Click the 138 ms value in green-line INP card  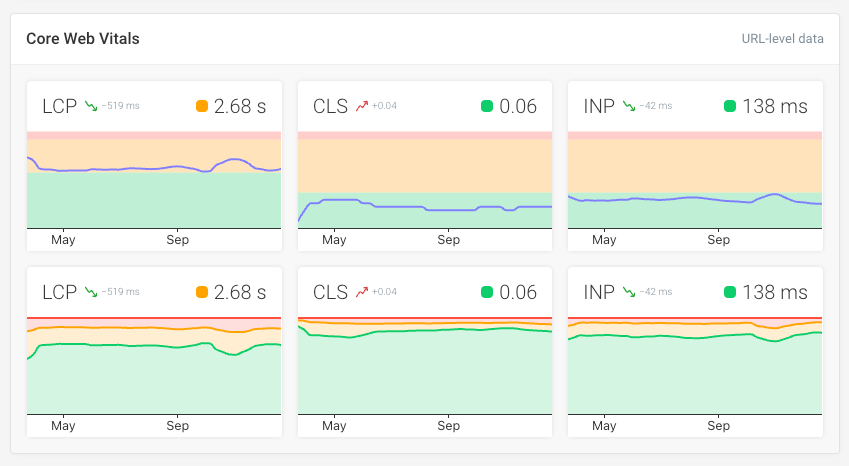(x=774, y=292)
